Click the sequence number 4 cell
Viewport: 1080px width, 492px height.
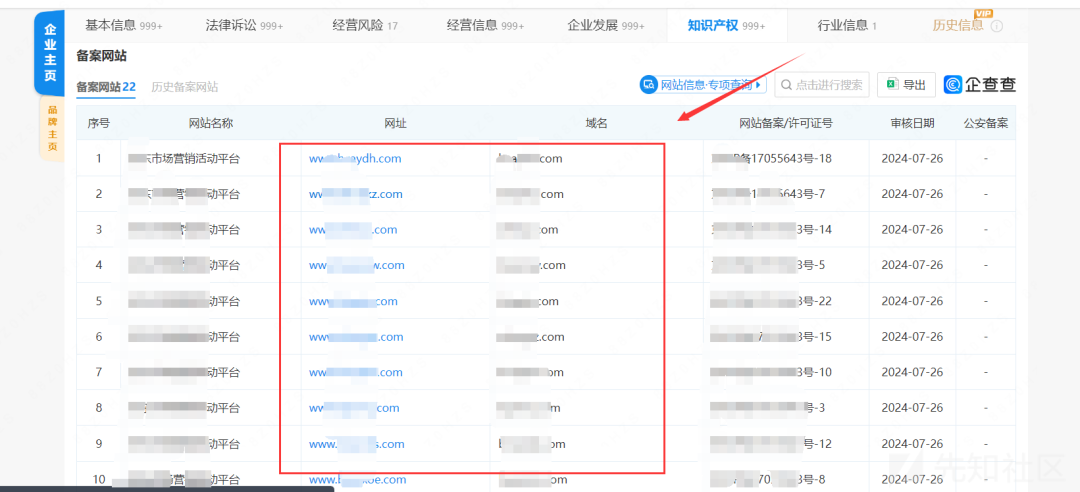click(98, 265)
